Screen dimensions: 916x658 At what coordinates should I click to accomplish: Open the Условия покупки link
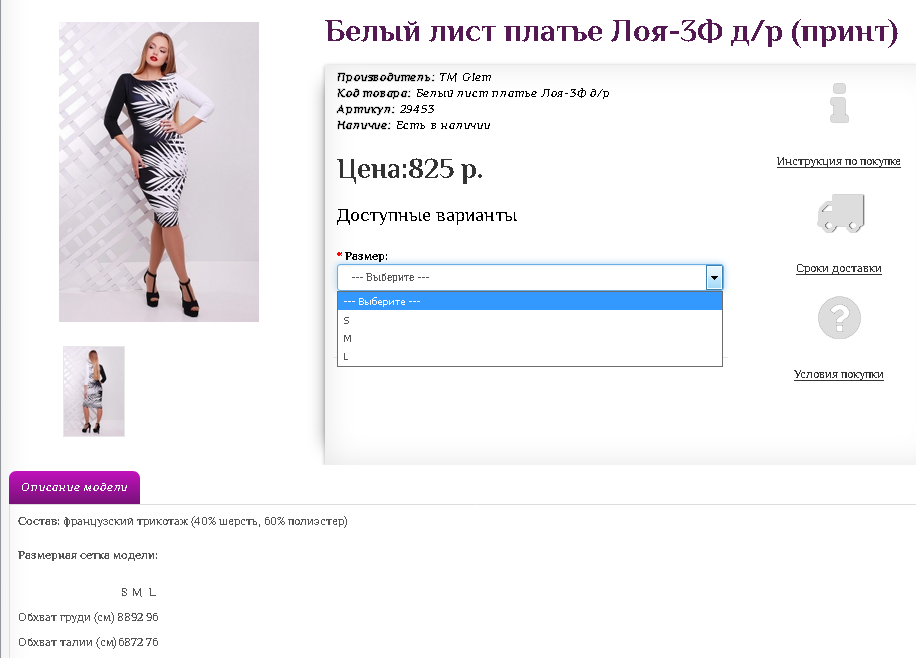(x=838, y=374)
